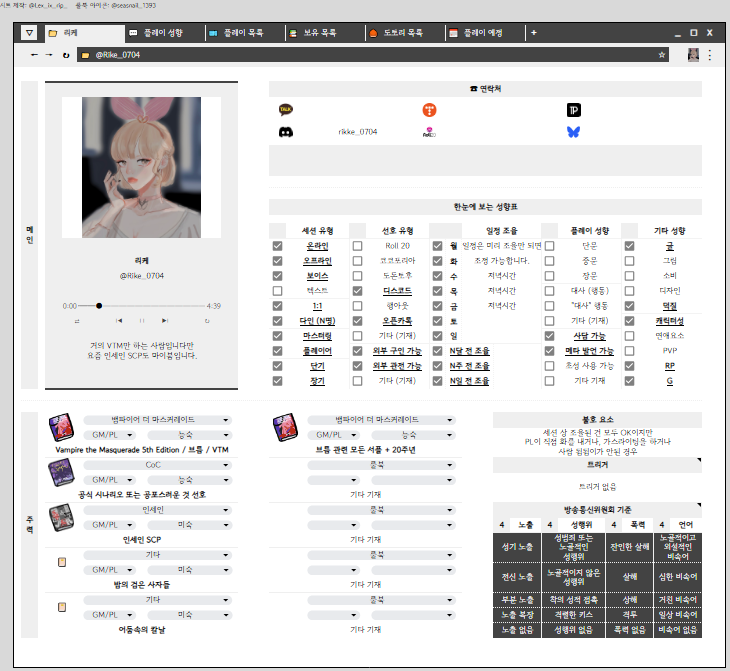Click the 잔인한 살해 rating cell
730x671 pixels.
629,547
